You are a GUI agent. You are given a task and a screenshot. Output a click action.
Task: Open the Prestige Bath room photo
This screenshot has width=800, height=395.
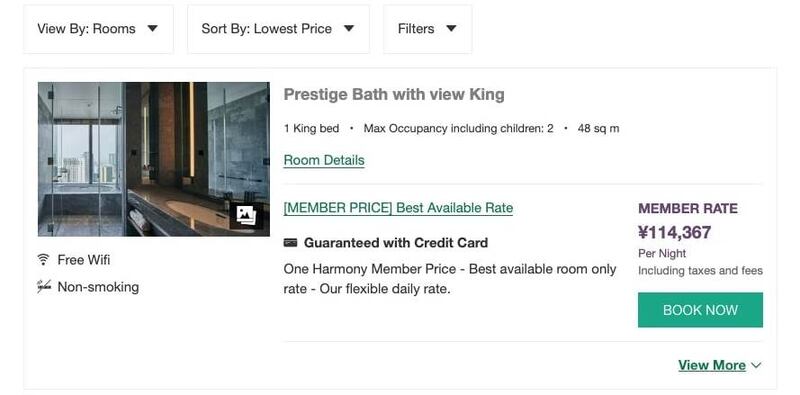[154, 159]
